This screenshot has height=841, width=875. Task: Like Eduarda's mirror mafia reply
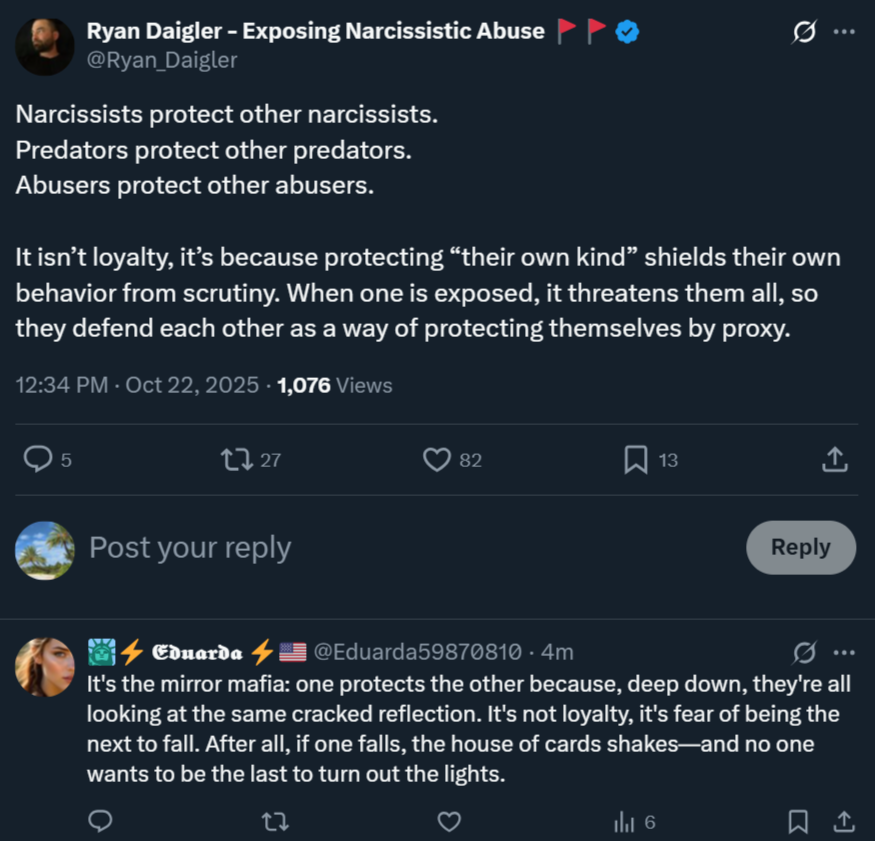[450, 822]
